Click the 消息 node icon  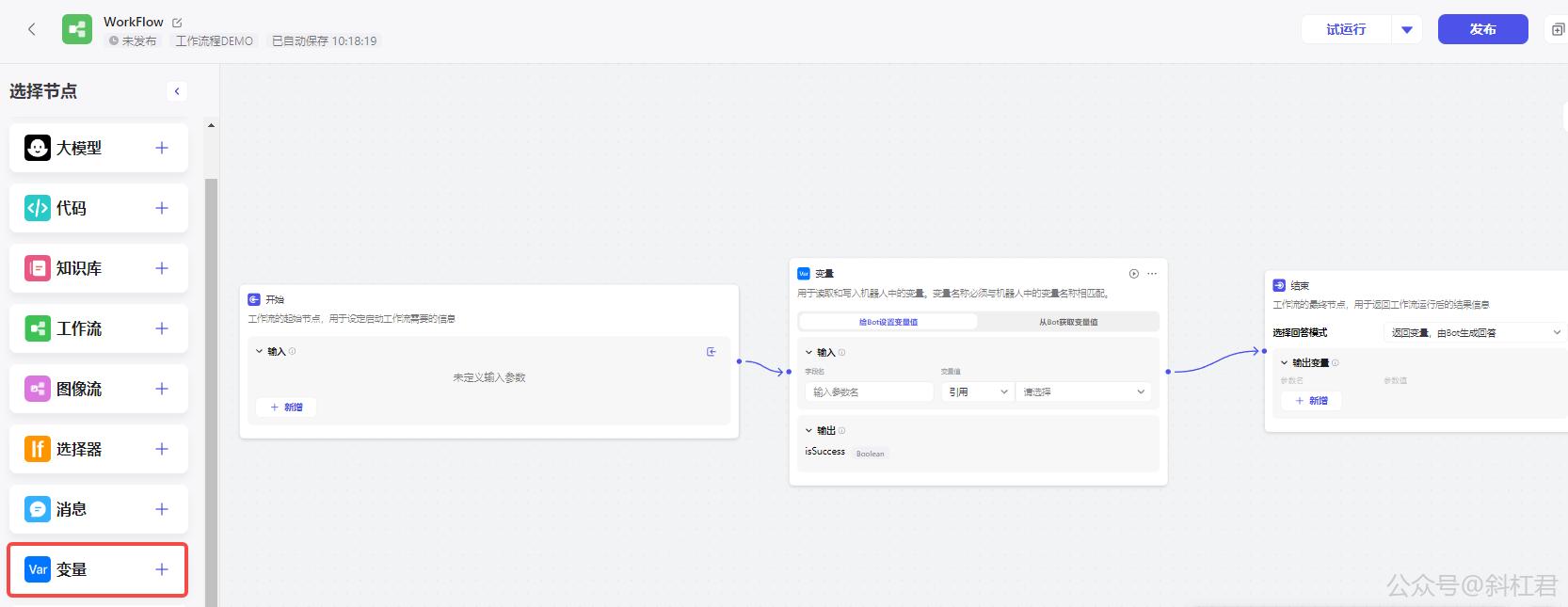point(38,509)
